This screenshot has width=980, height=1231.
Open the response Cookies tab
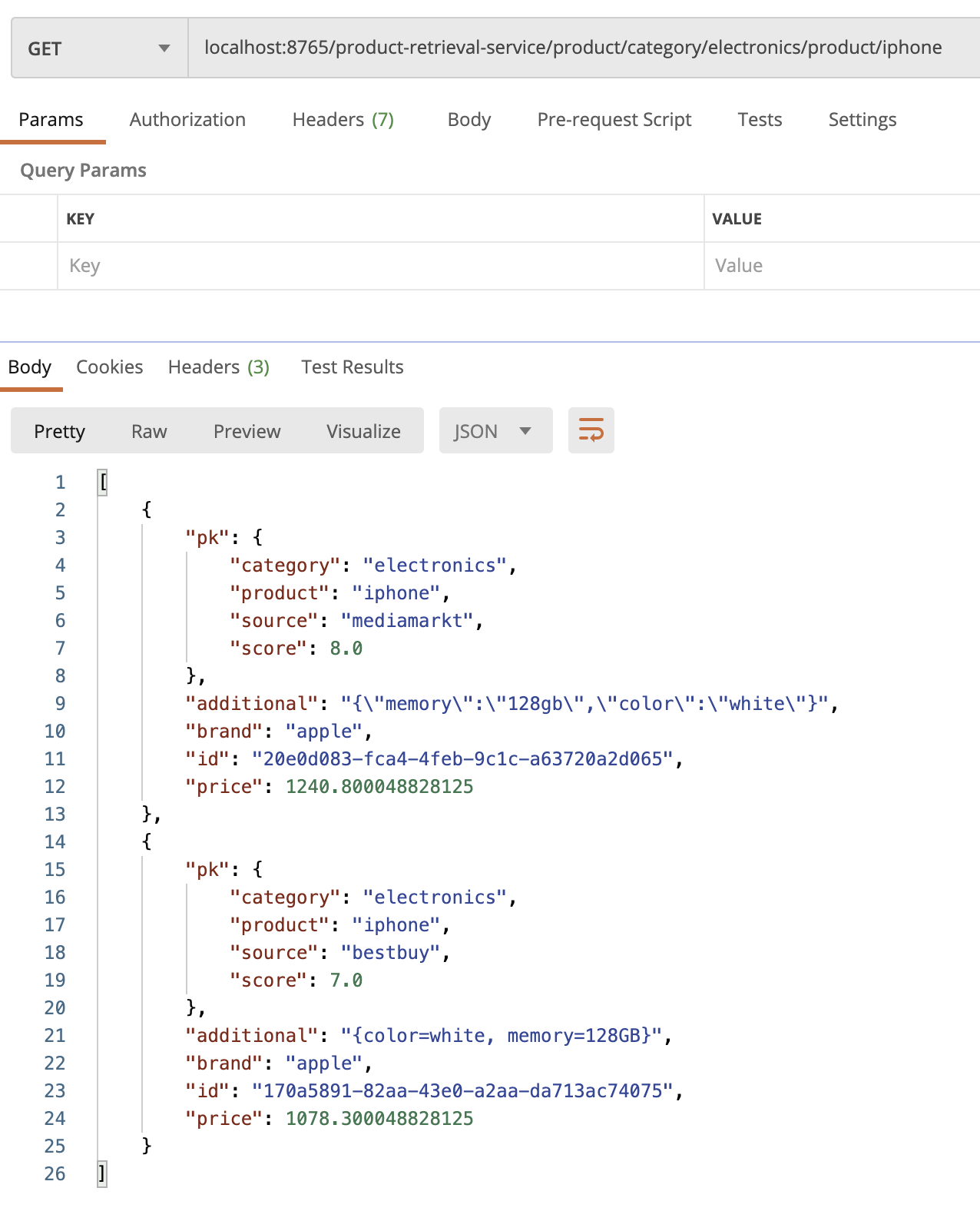point(109,367)
